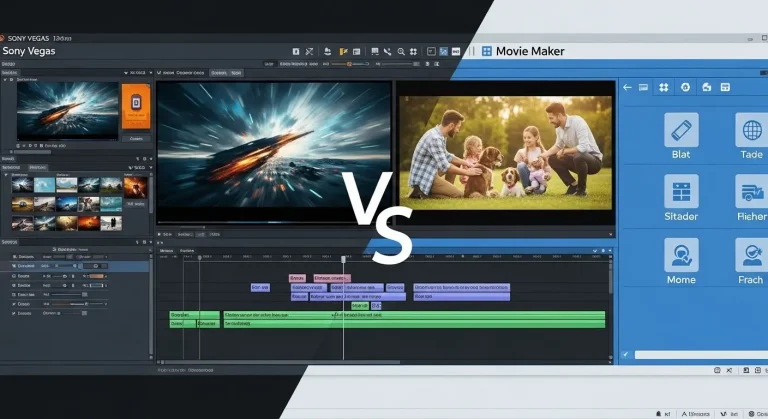Image resolution: width=768 pixels, height=419 pixels.
Task: Expand the arrow on the lower properties panel header
Action: [x=150, y=242]
